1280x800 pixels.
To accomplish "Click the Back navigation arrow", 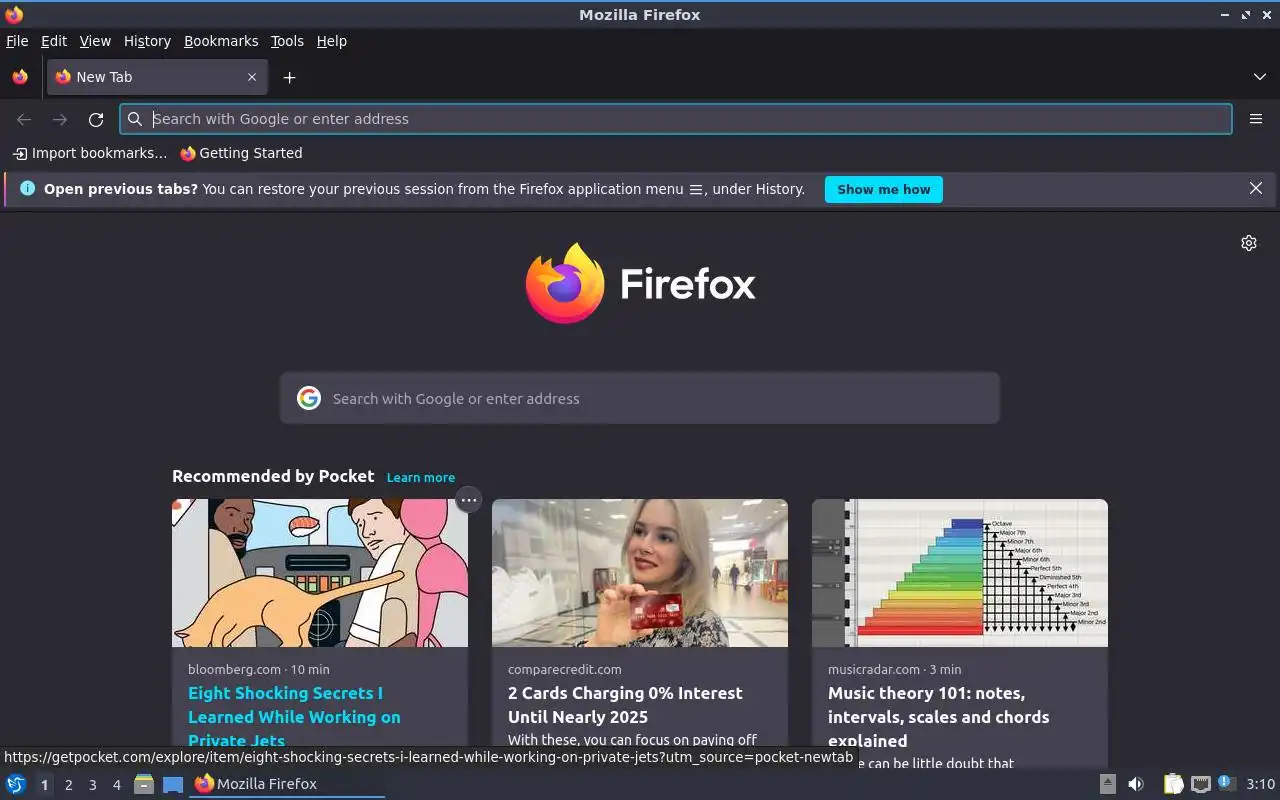I will click(x=24, y=119).
